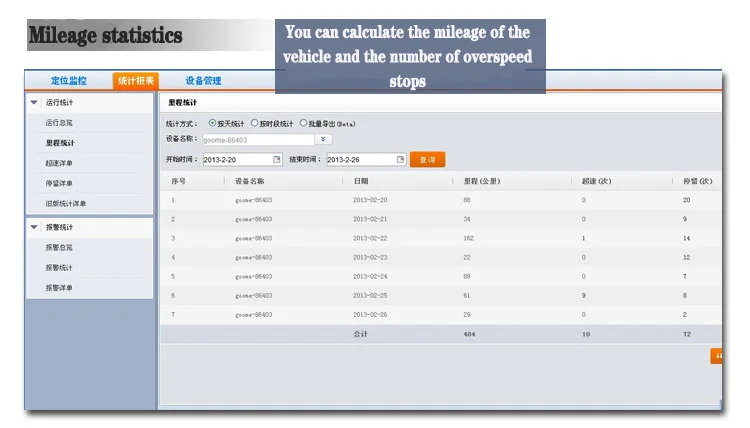Image resolution: width=750 pixels, height=428 pixels.
Task: Select the date cell 2013-02-25
Action: point(370,296)
